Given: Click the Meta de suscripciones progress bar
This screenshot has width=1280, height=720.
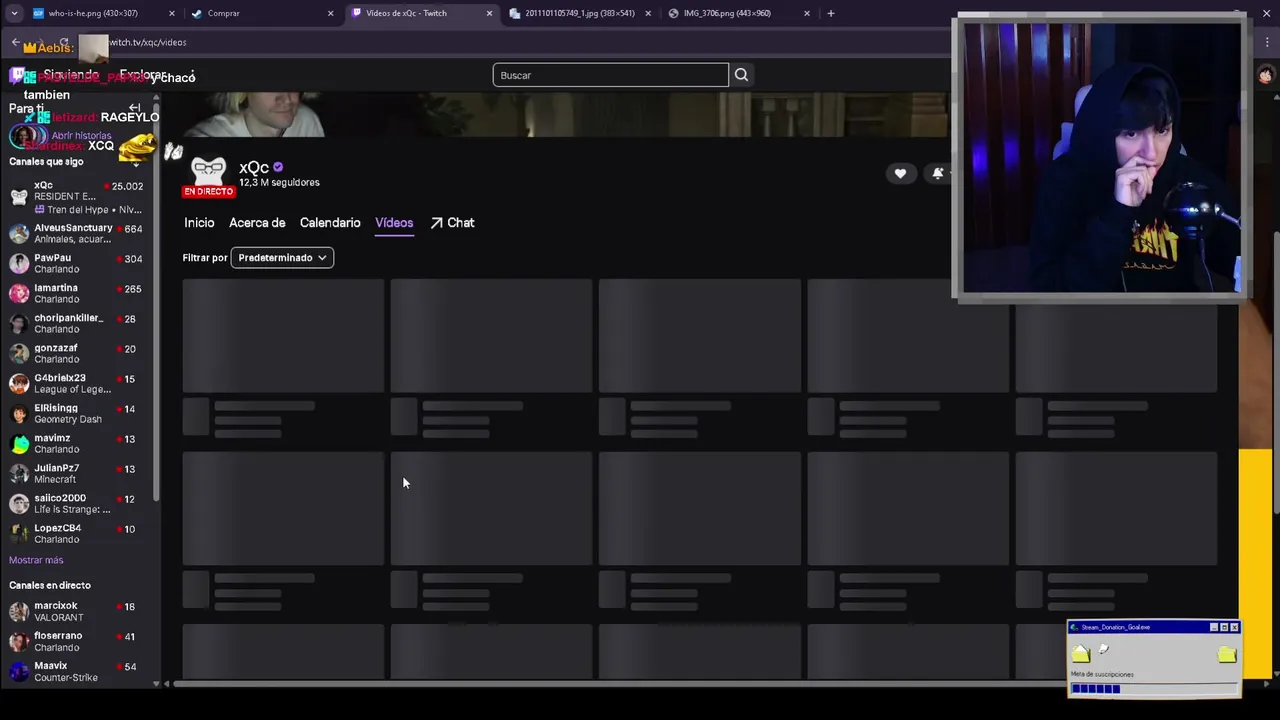Looking at the screenshot, I should (x=1153, y=688).
